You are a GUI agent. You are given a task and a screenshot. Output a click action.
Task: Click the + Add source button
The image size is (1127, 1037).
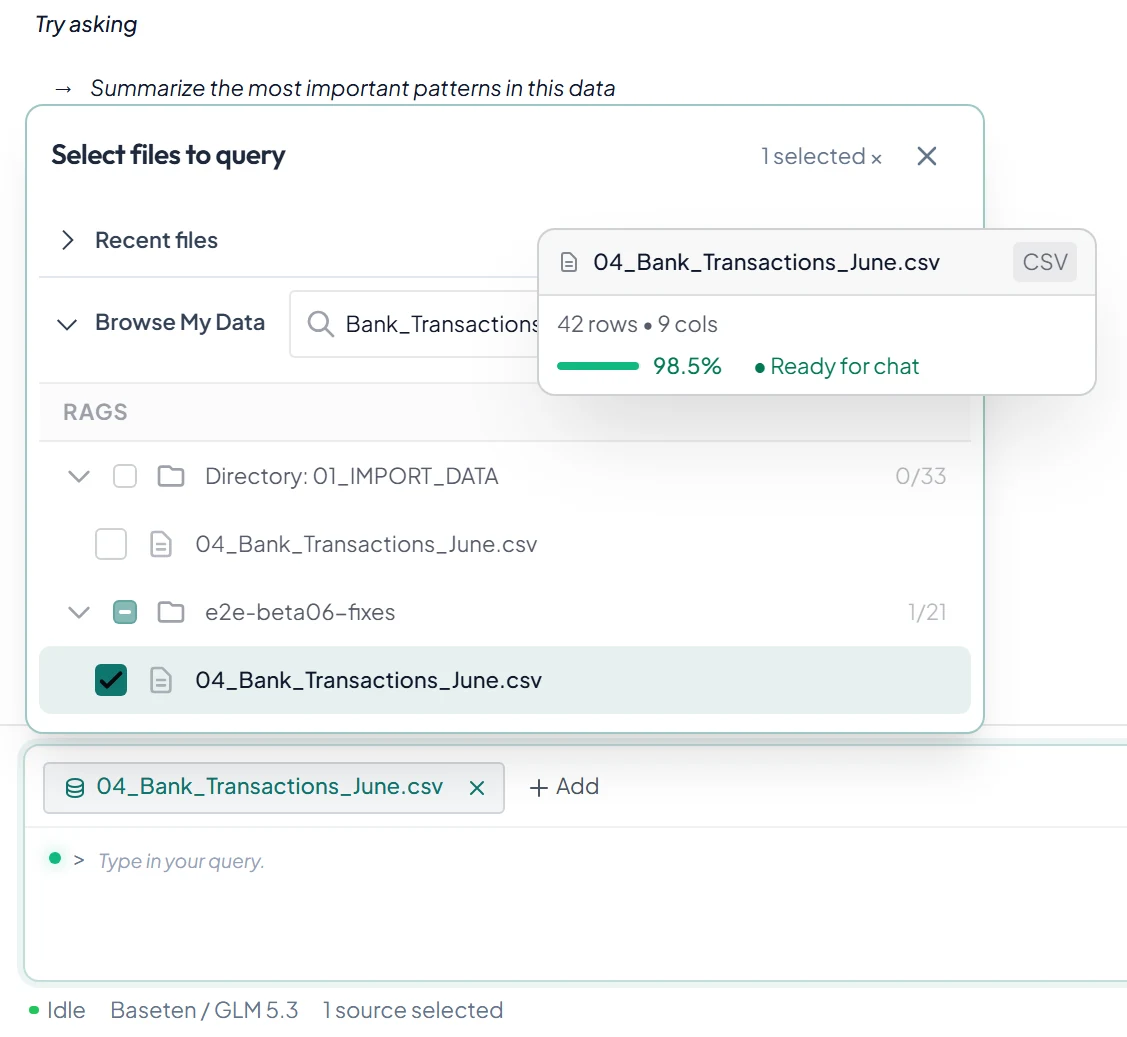[564, 787]
